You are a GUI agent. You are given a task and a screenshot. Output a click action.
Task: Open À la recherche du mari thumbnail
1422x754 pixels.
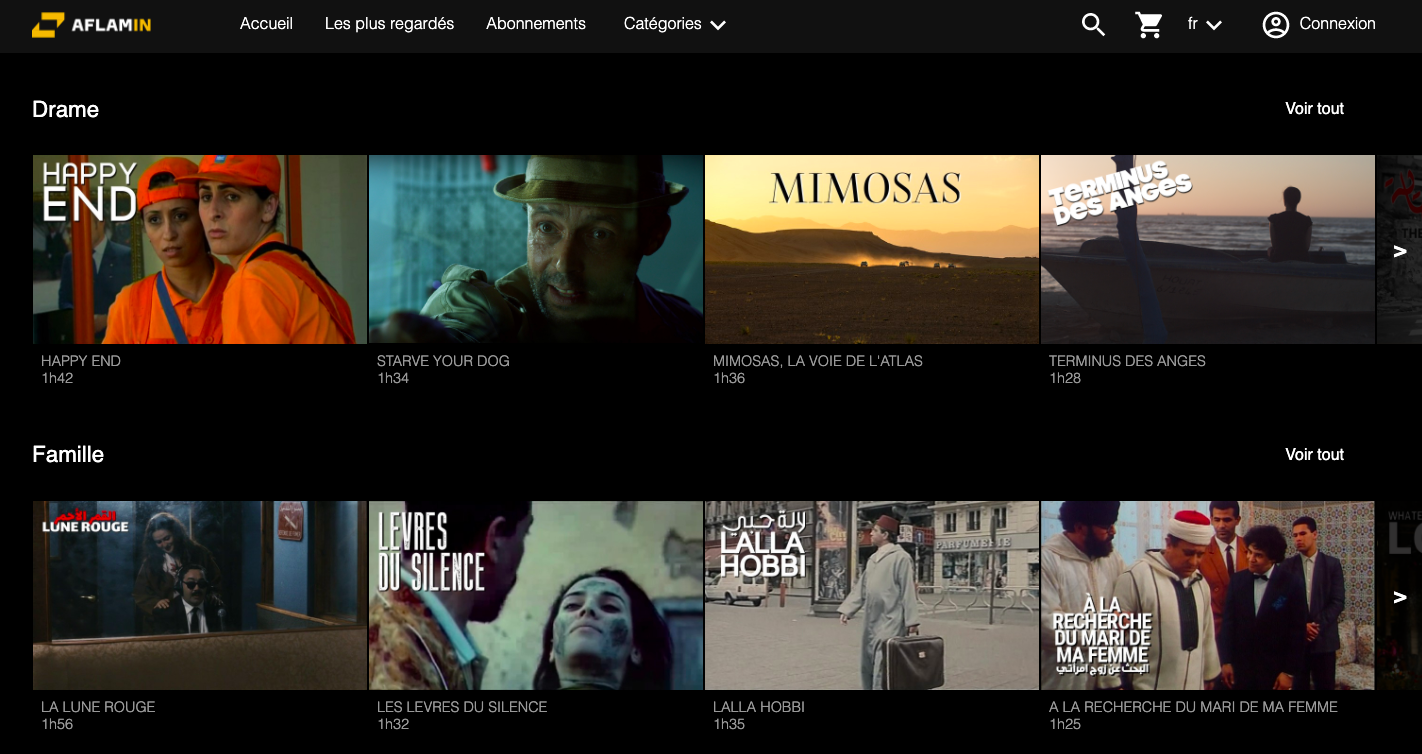1208,595
